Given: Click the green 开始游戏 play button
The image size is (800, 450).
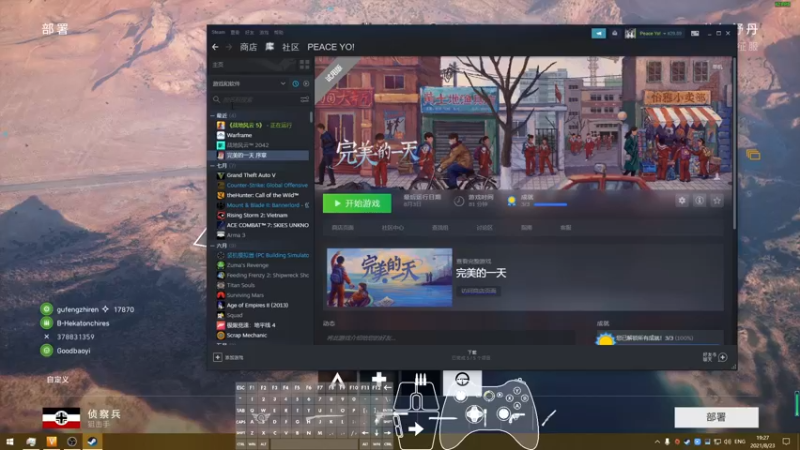Looking at the screenshot, I should [357, 203].
